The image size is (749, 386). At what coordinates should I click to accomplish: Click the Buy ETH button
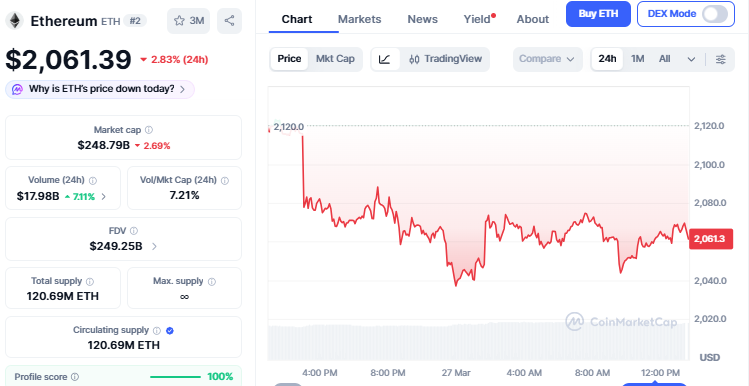tap(598, 14)
